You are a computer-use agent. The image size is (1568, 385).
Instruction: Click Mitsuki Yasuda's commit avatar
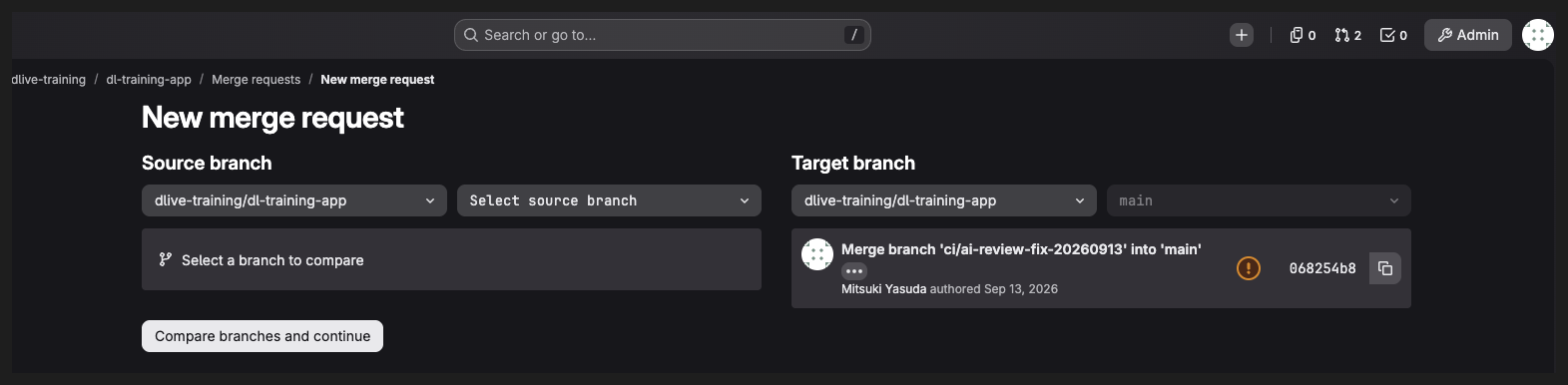(x=817, y=254)
